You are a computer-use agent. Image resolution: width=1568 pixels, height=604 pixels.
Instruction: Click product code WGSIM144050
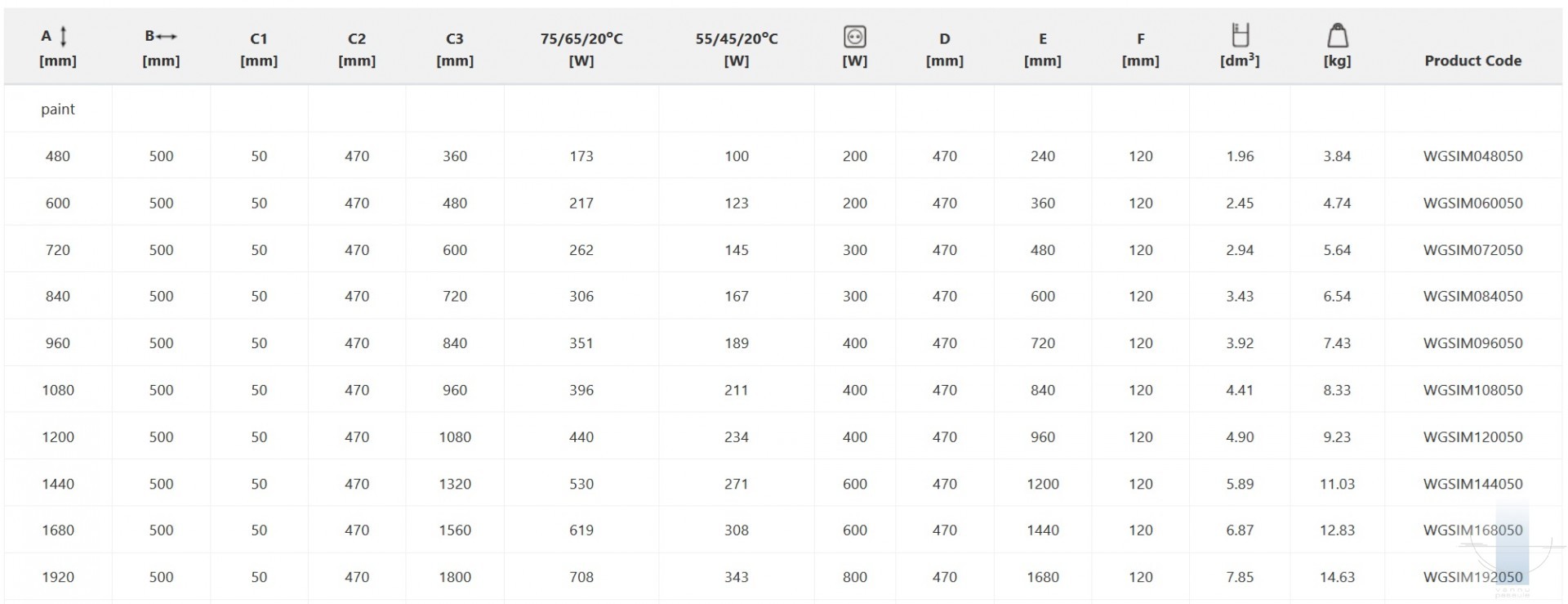(x=1472, y=484)
